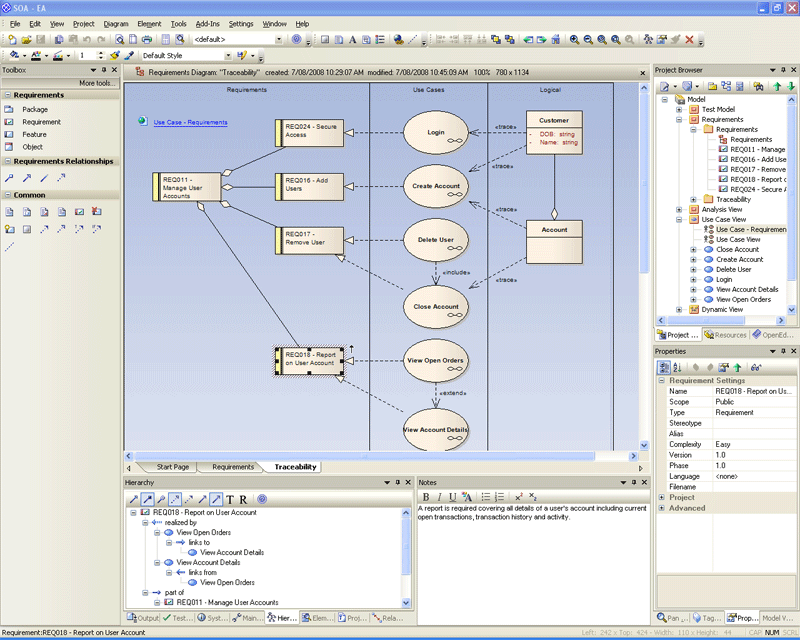Toggle Underline in the Notes toolbar

(451, 497)
